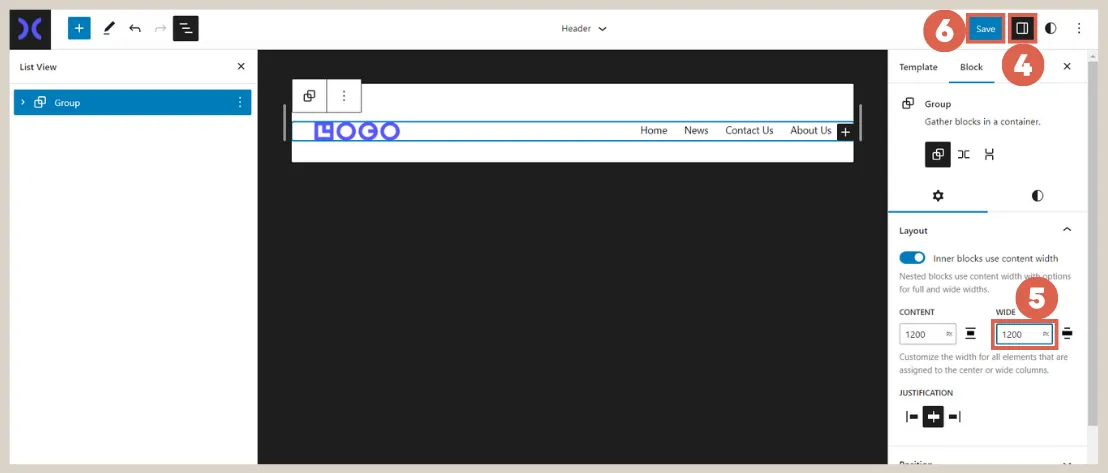This screenshot has height=473, width=1108.
Task: Open the Settings gear tab
Action: 938,196
